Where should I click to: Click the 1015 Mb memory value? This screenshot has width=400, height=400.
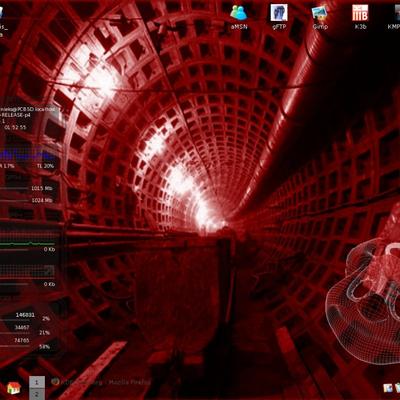pos(42,188)
